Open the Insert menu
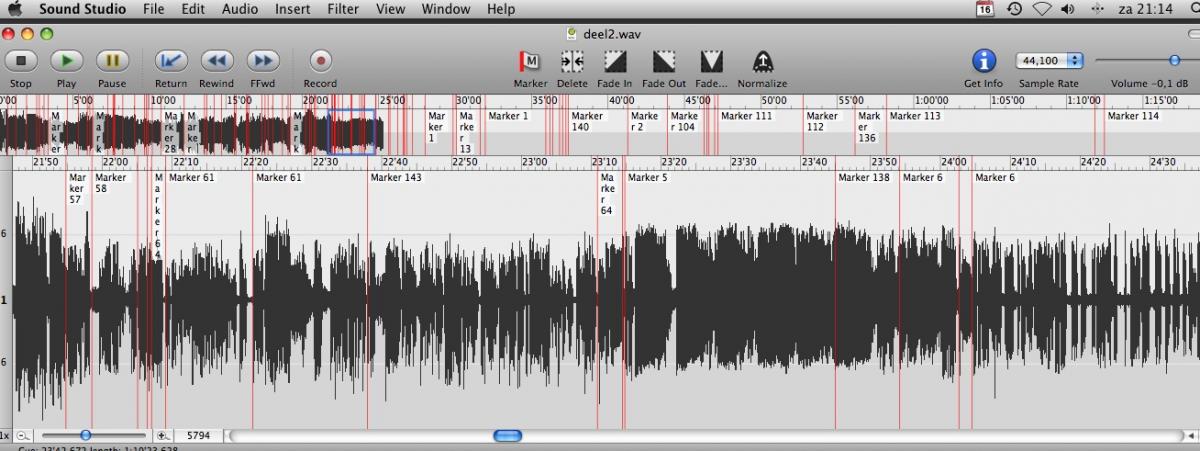This screenshot has width=1200, height=451. (x=292, y=9)
